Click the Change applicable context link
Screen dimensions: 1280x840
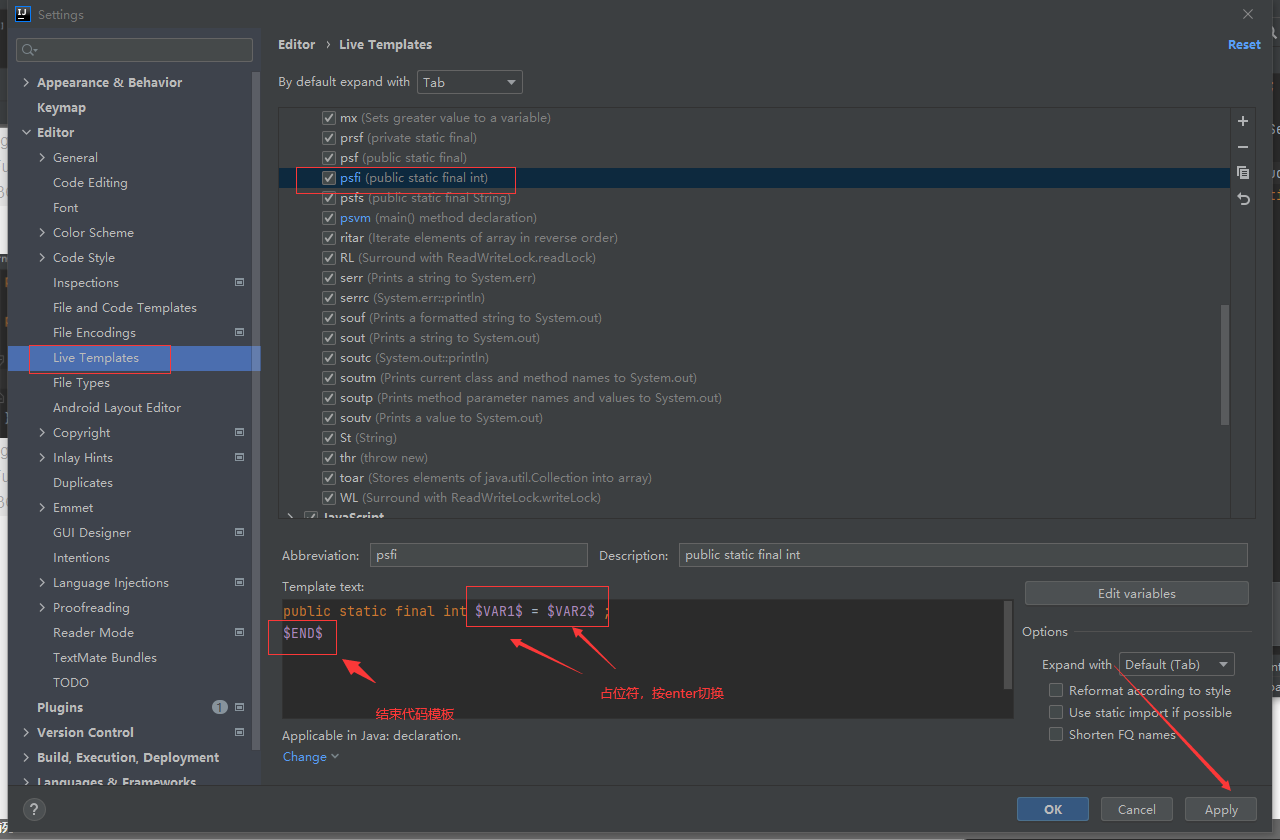[311, 756]
